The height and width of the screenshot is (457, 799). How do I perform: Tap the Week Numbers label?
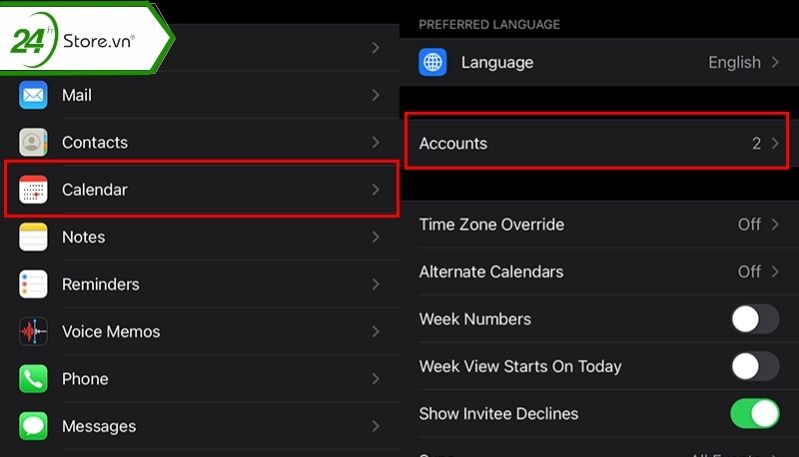pos(475,319)
